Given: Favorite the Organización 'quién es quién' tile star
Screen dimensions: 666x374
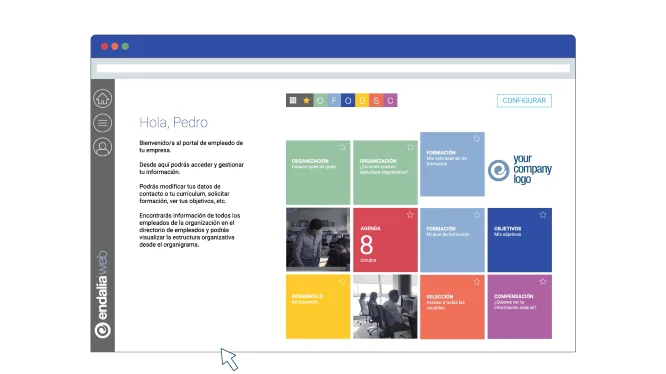Looking at the screenshot, I should coord(342,147).
